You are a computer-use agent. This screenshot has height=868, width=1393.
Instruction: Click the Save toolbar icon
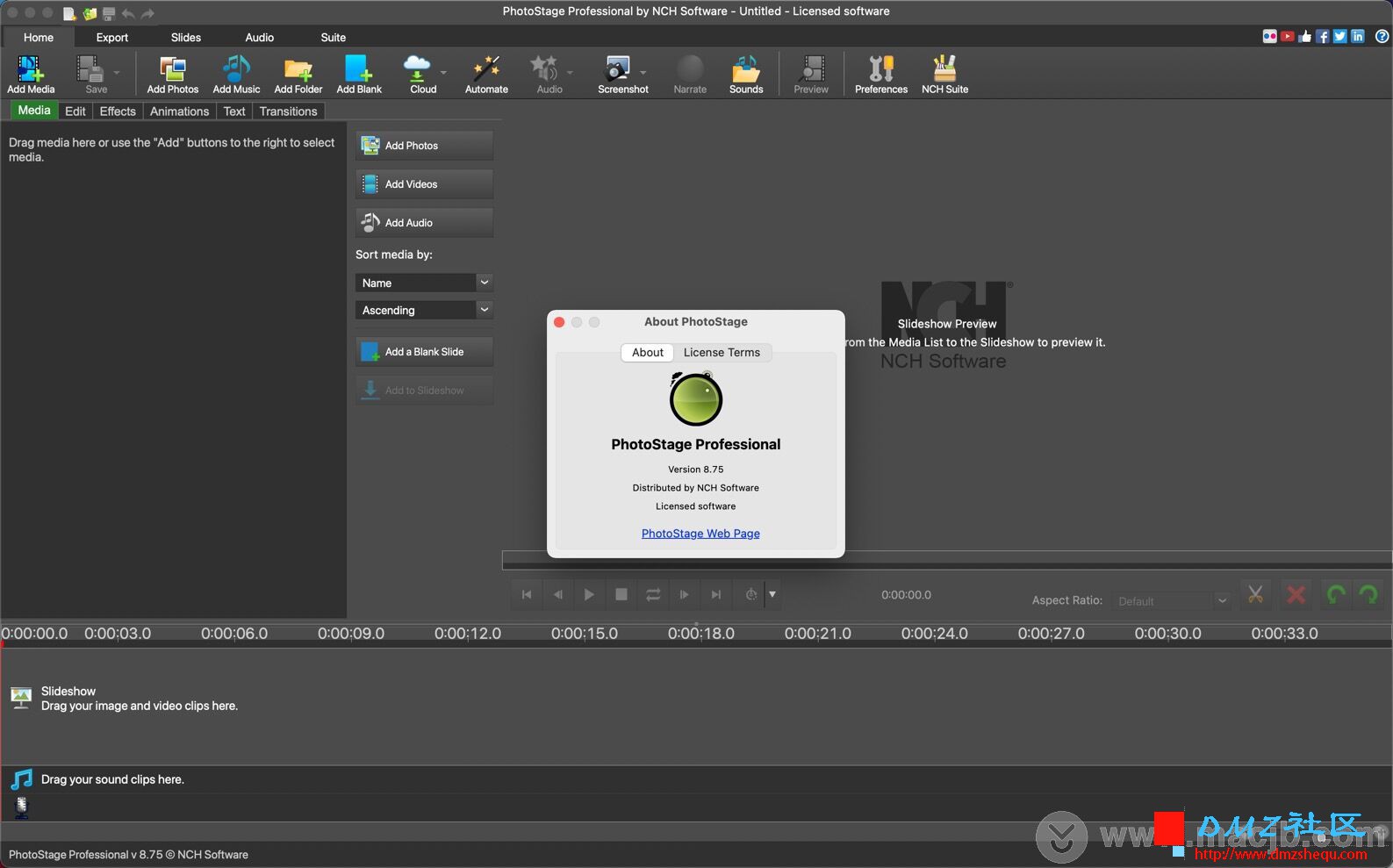95,74
